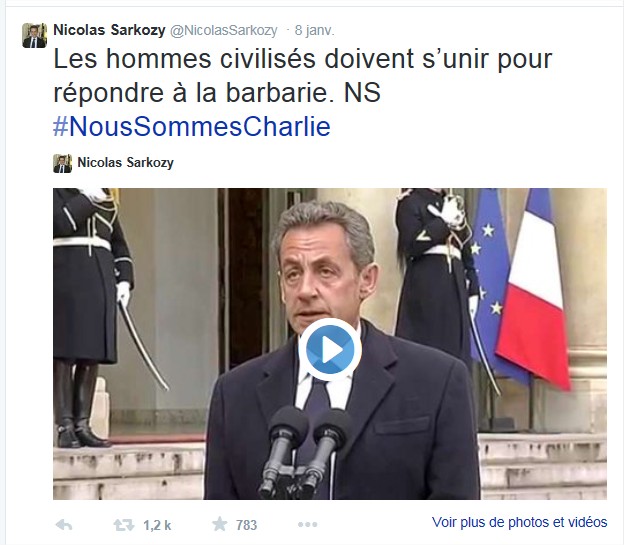Click the 1,2 k retweet count

(x=157, y=525)
